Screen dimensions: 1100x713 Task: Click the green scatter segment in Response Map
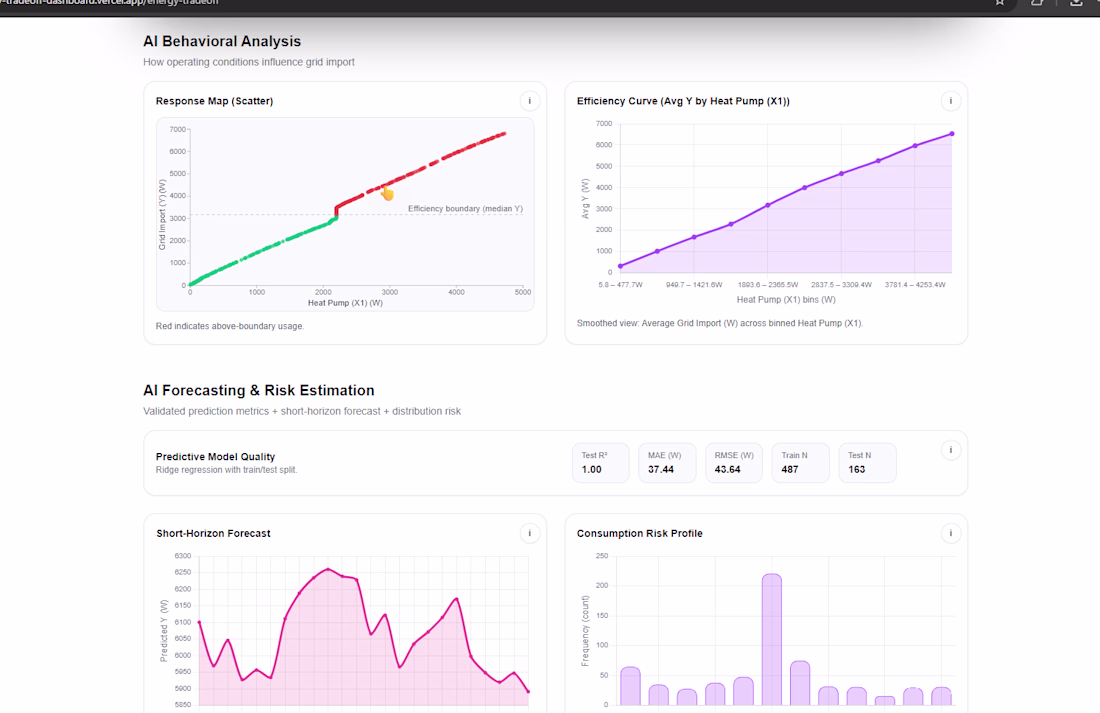[263, 251]
